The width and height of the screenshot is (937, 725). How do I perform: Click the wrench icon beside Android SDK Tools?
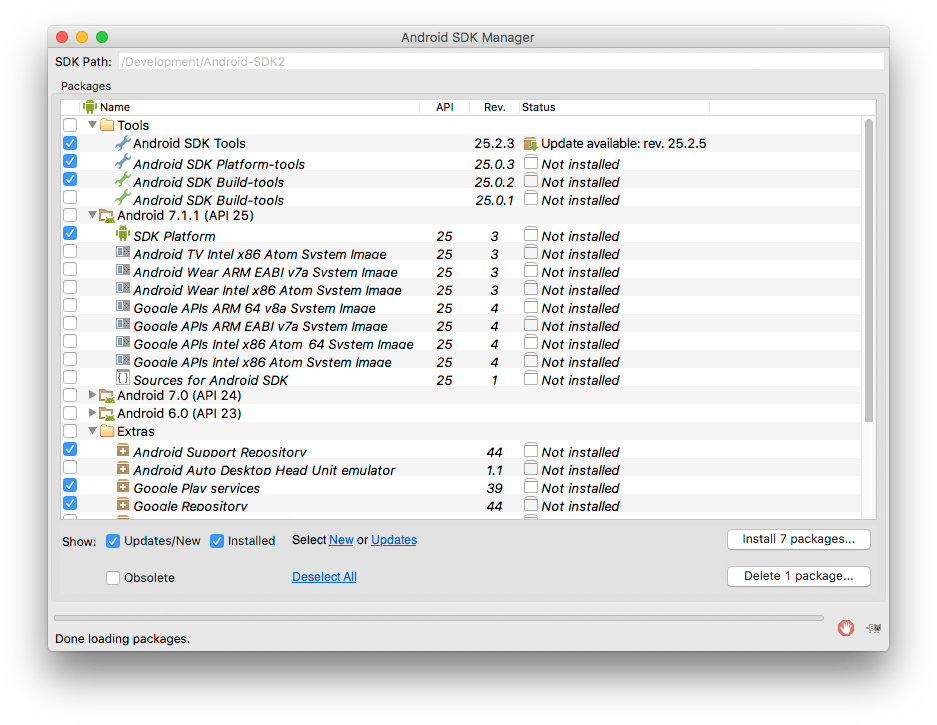(x=123, y=143)
